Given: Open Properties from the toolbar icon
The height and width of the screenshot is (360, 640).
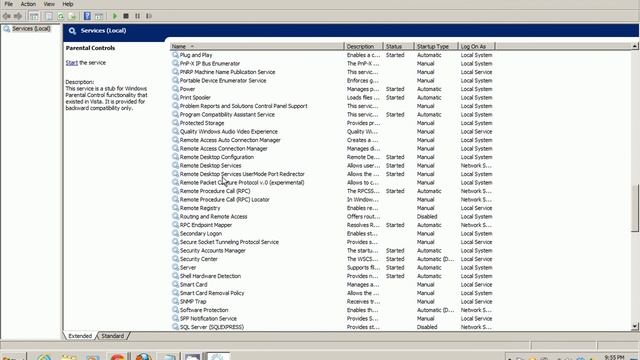Looking at the screenshot, I should pos(49,16).
